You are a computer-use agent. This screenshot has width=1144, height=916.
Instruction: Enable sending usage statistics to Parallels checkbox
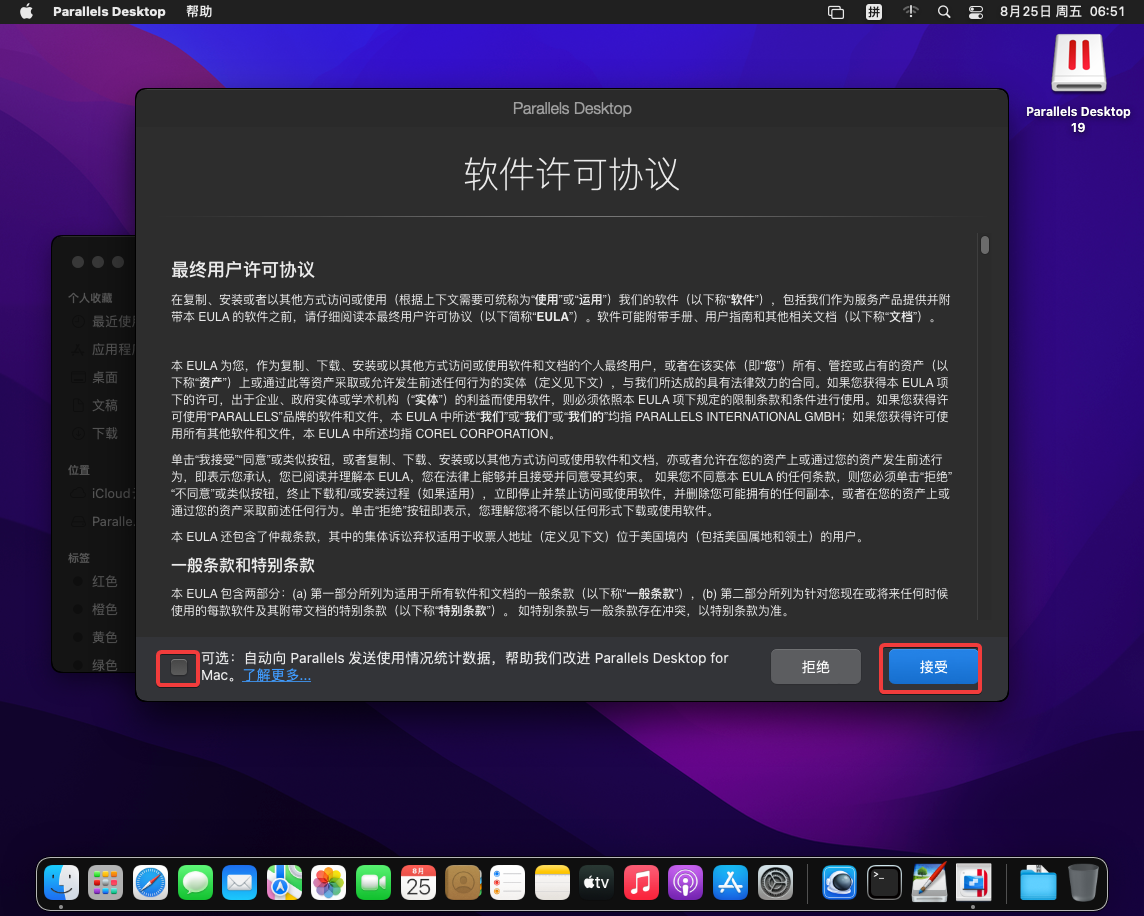click(x=179, y=667)
